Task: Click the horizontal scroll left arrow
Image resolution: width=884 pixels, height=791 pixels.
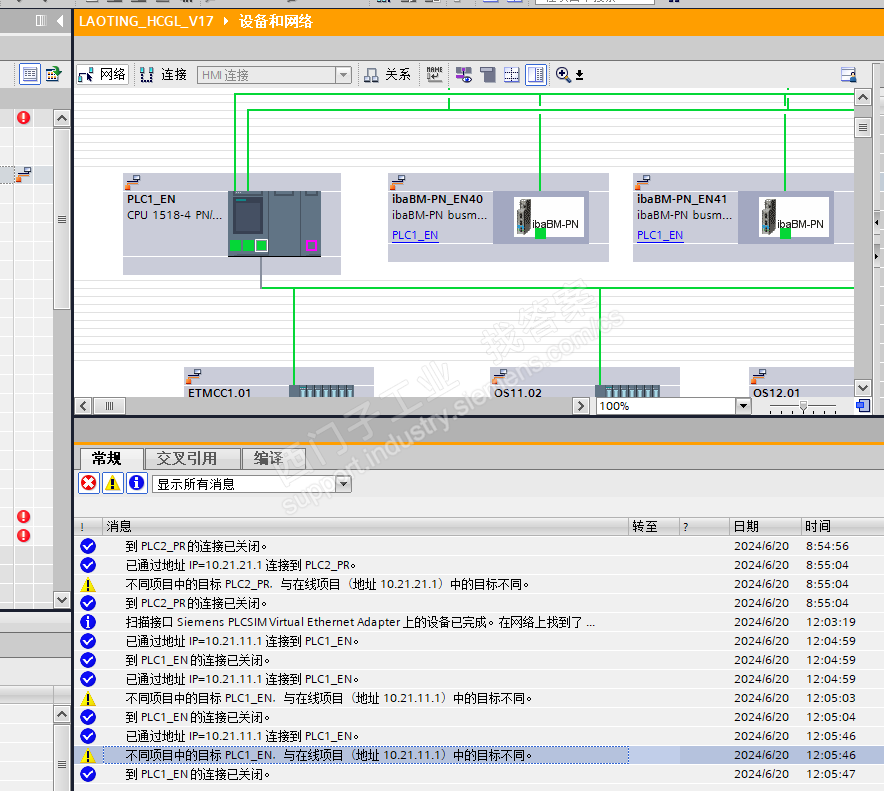Action: tap(83, 406)
